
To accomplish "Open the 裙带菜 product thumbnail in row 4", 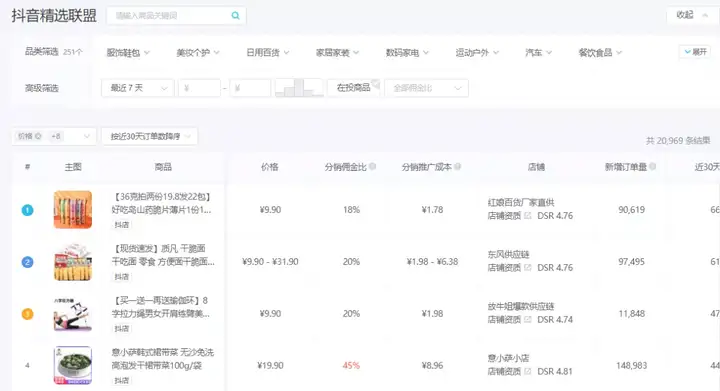I will click(73, 365).
